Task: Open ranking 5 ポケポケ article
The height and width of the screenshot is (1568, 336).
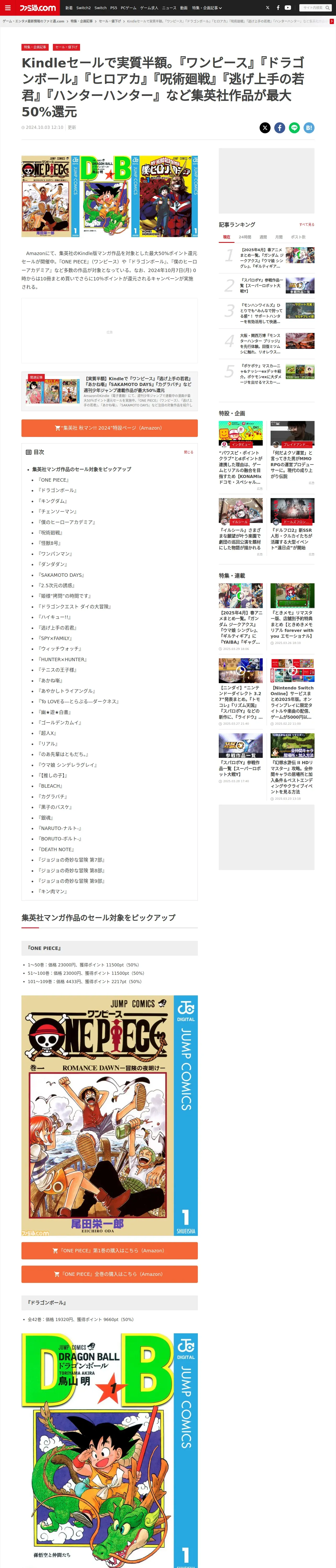Action: (x=266, y=374)
